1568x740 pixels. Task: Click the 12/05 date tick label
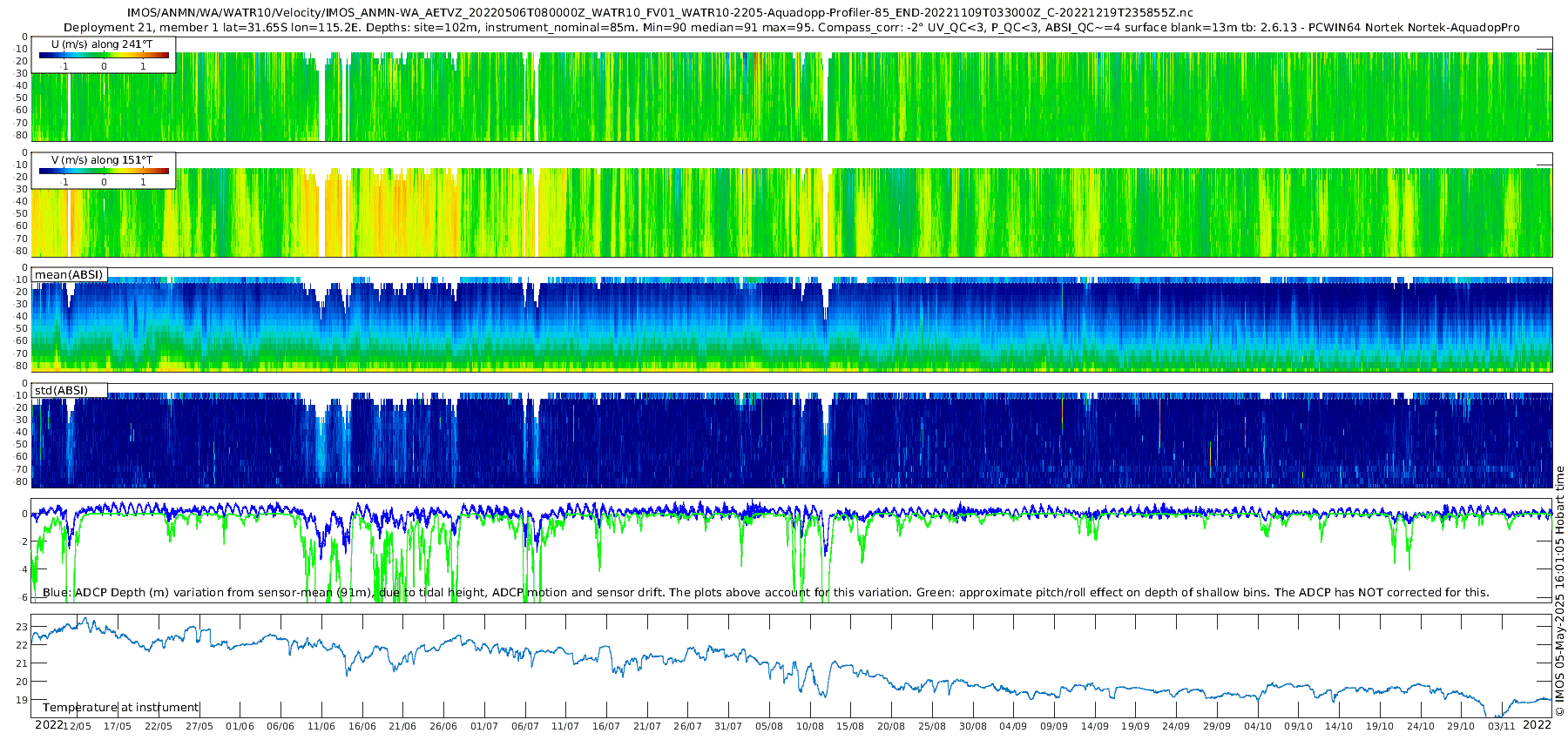77,726
